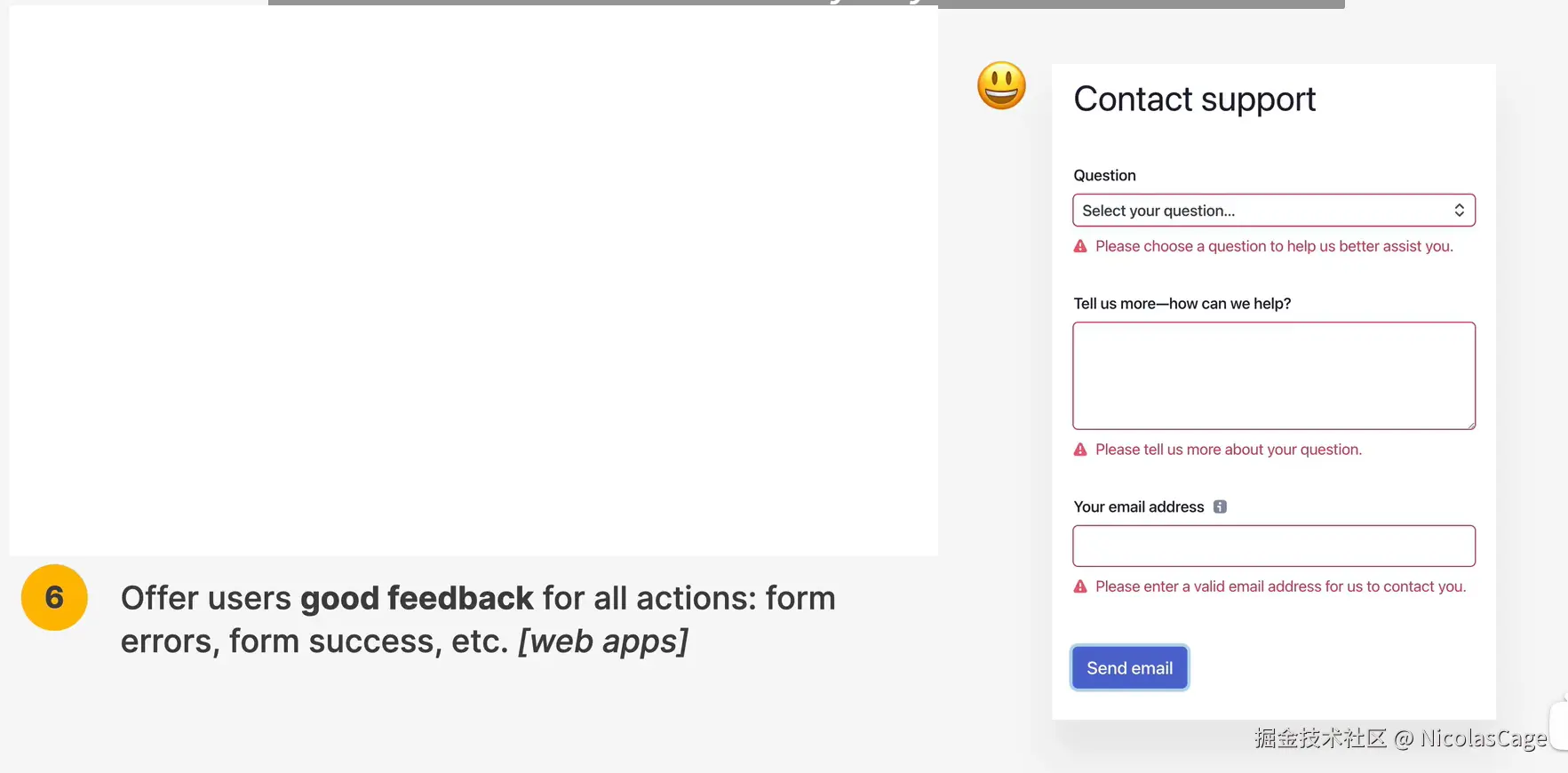The height and width of the screenshot is (773, 1568).
Task: Click the 'Contact support' heading
Action: (x=1194, y=100)
